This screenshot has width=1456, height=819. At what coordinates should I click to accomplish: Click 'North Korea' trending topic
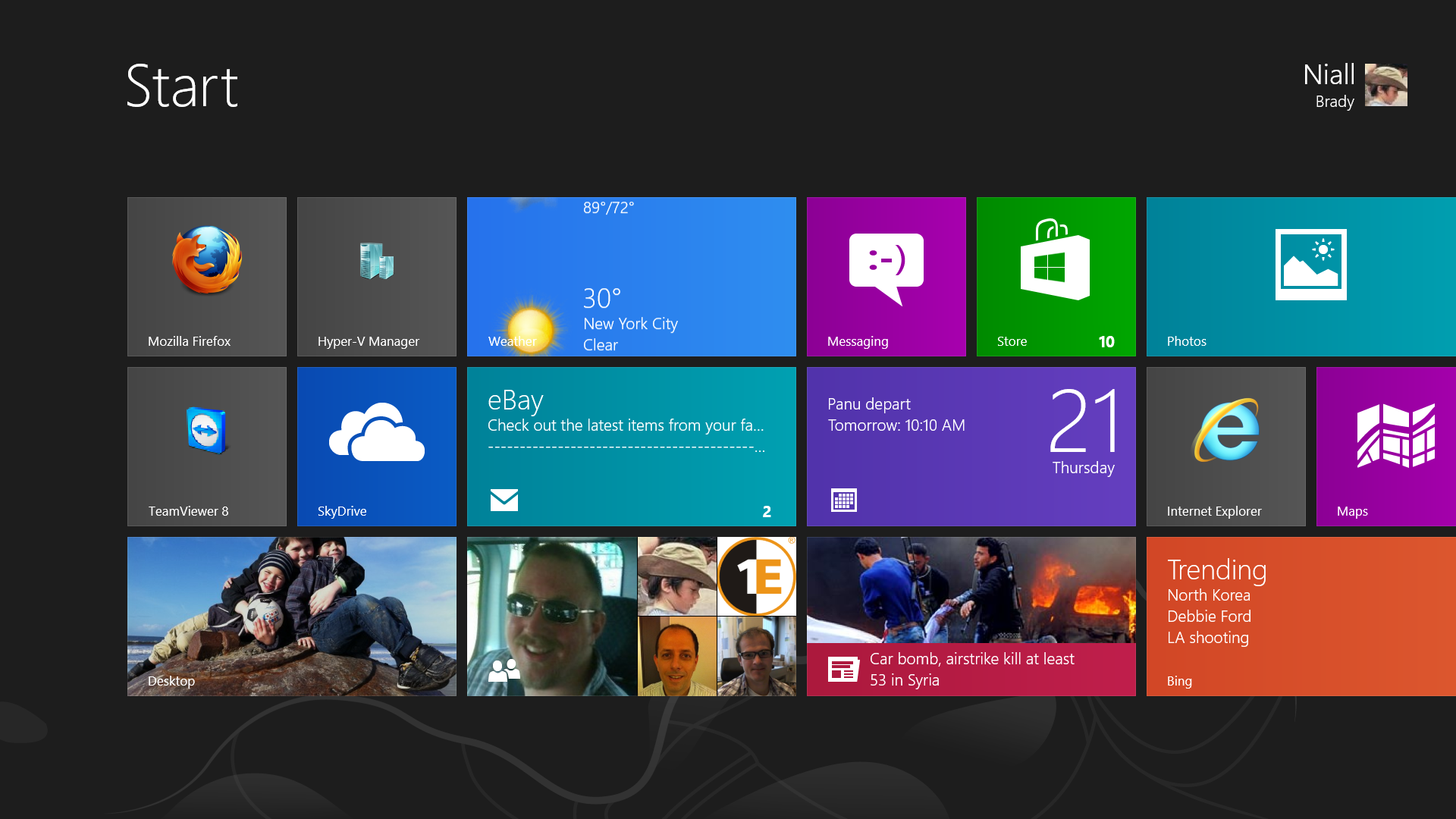click(1209, 595)
